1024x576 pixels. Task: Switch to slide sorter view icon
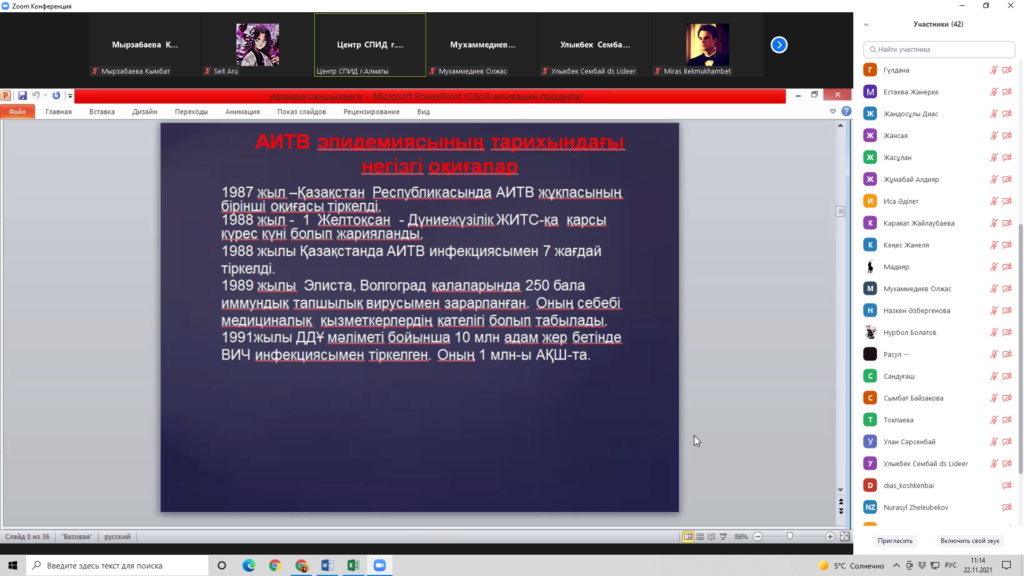[x=700, y=537]
